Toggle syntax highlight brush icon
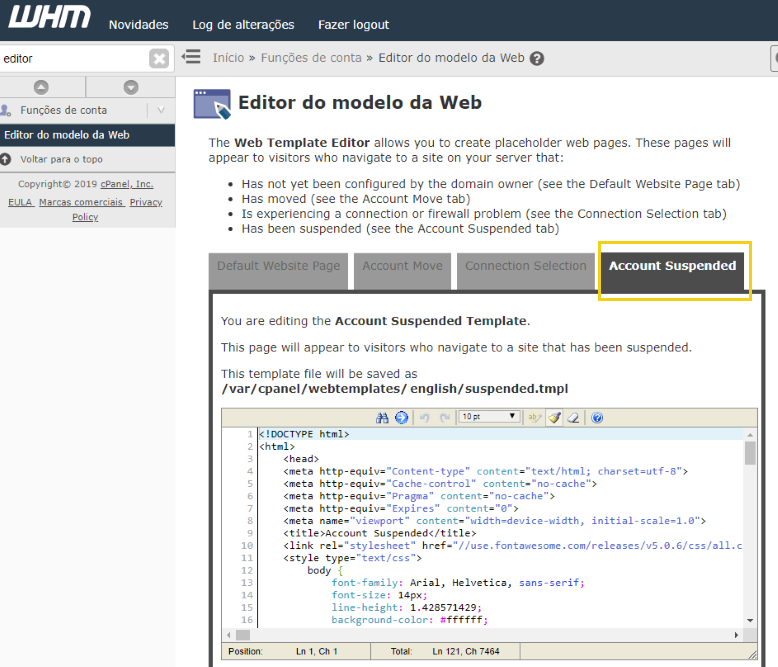 tap(555, 418)
